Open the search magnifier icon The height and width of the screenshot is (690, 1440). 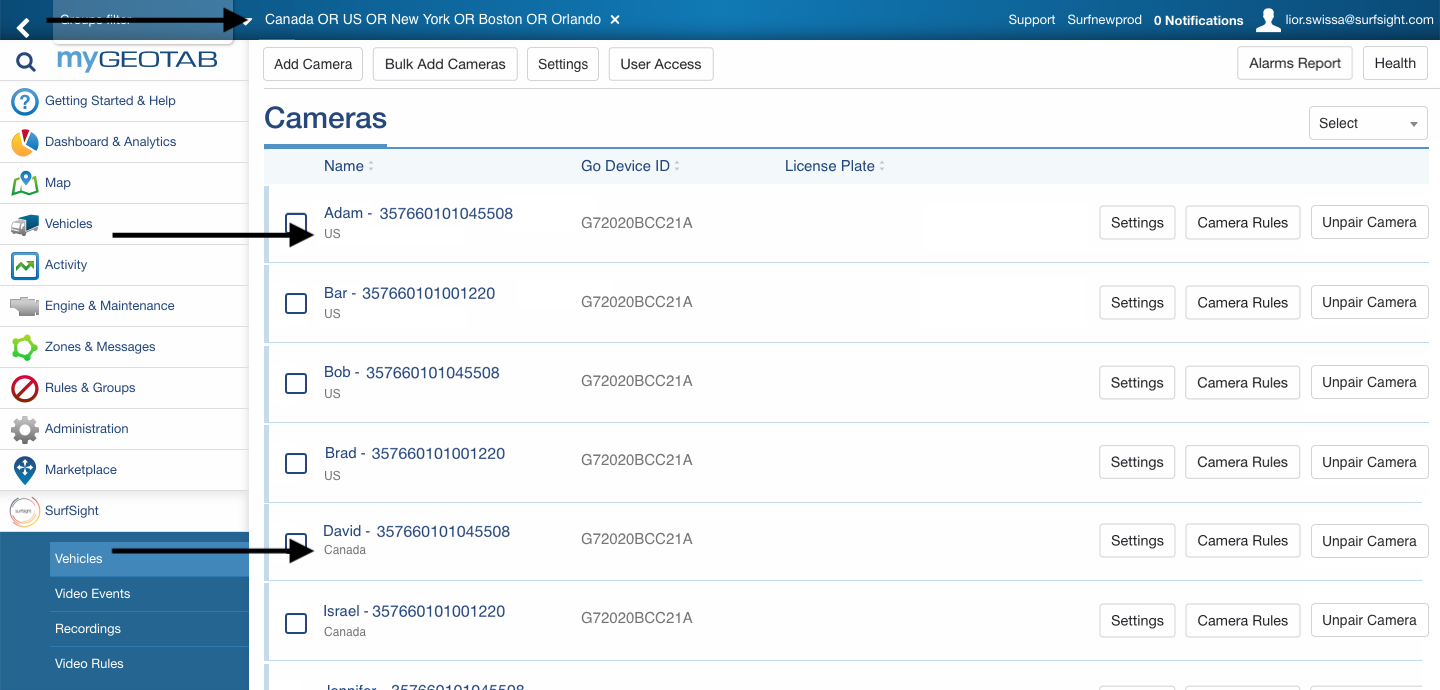click(25, 60)
